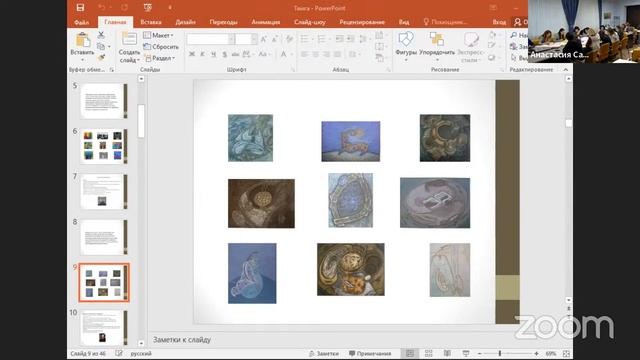
Task: Select the Format Painter brush icon
Action: pos(101,58)
